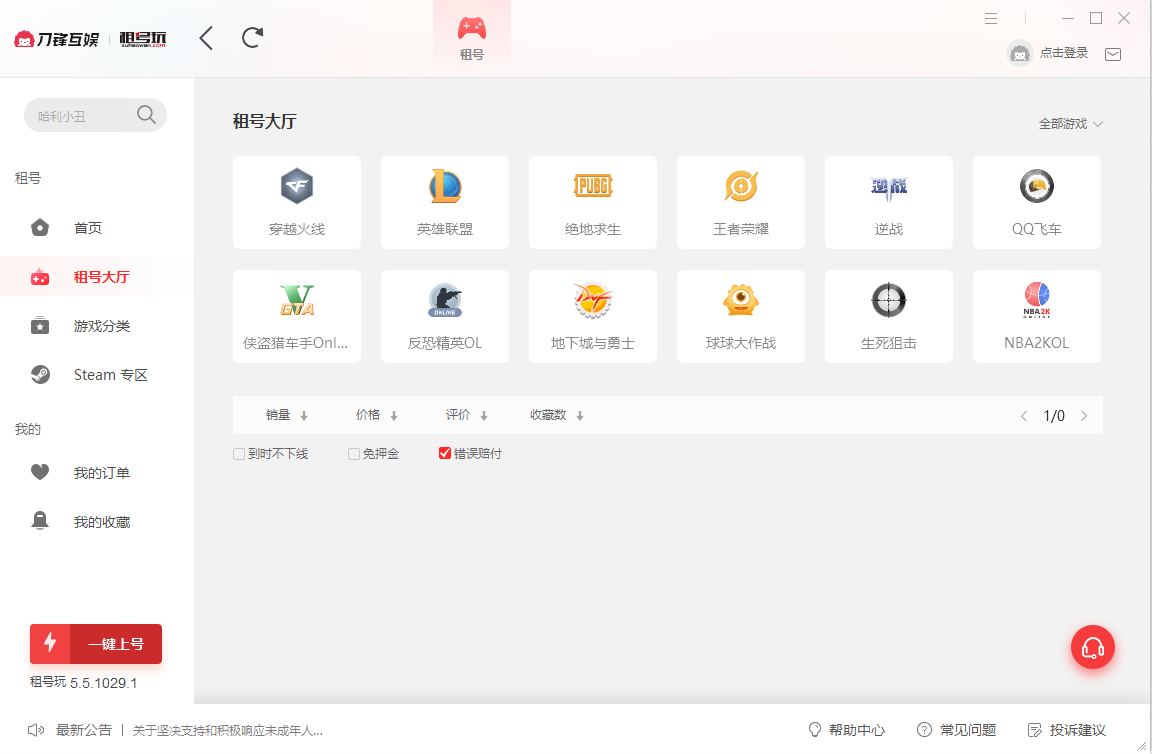Open the 英雄联盟 game icon
The image size is (1152, 754).
point(444,202)
